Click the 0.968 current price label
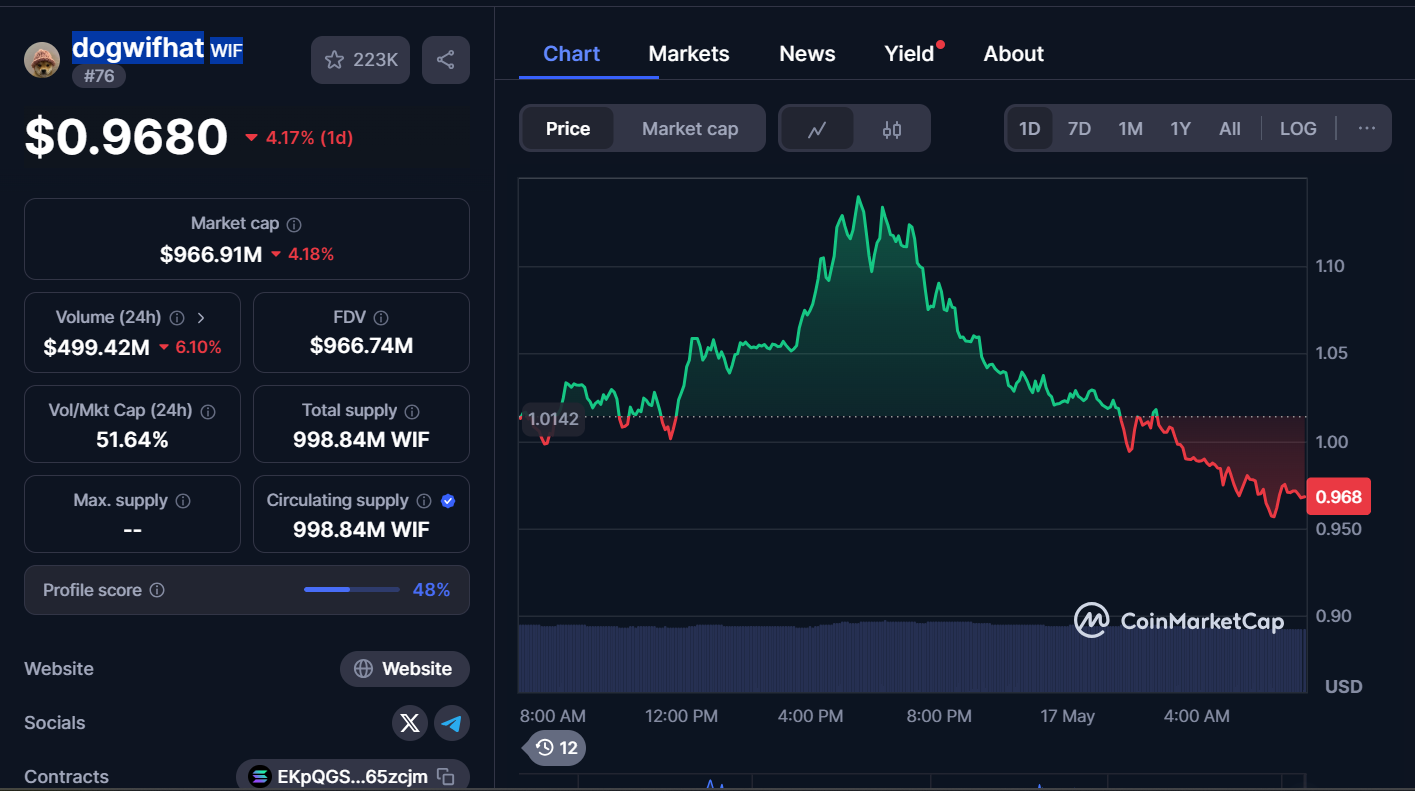Image resolution: width=1415 pixels, height=791 pixels. (x=1338, y=497)
